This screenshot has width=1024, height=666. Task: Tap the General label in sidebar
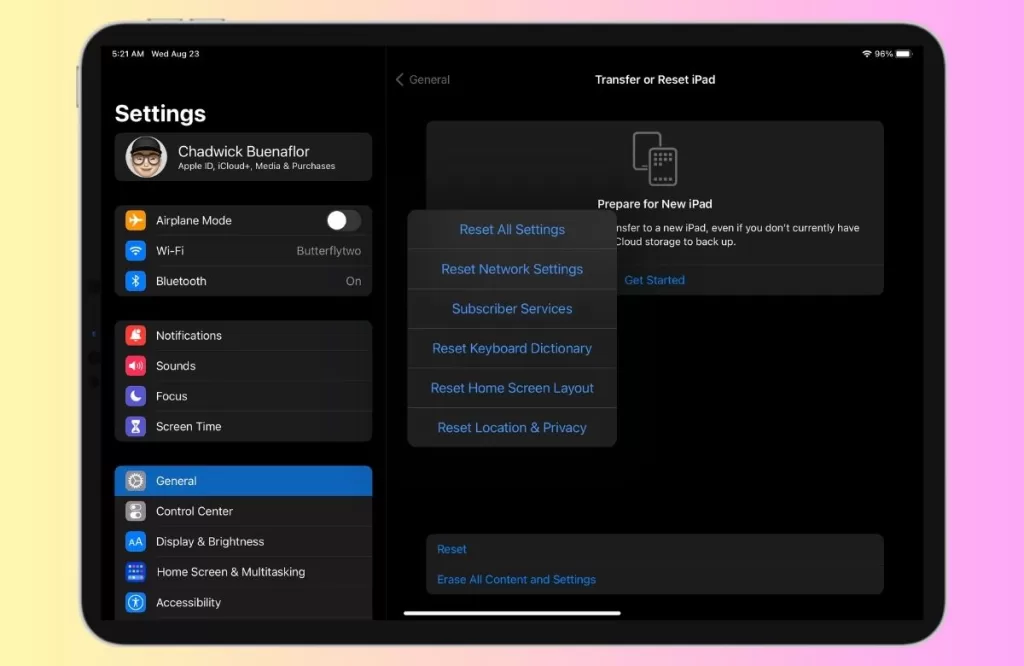tap(176, 481)
